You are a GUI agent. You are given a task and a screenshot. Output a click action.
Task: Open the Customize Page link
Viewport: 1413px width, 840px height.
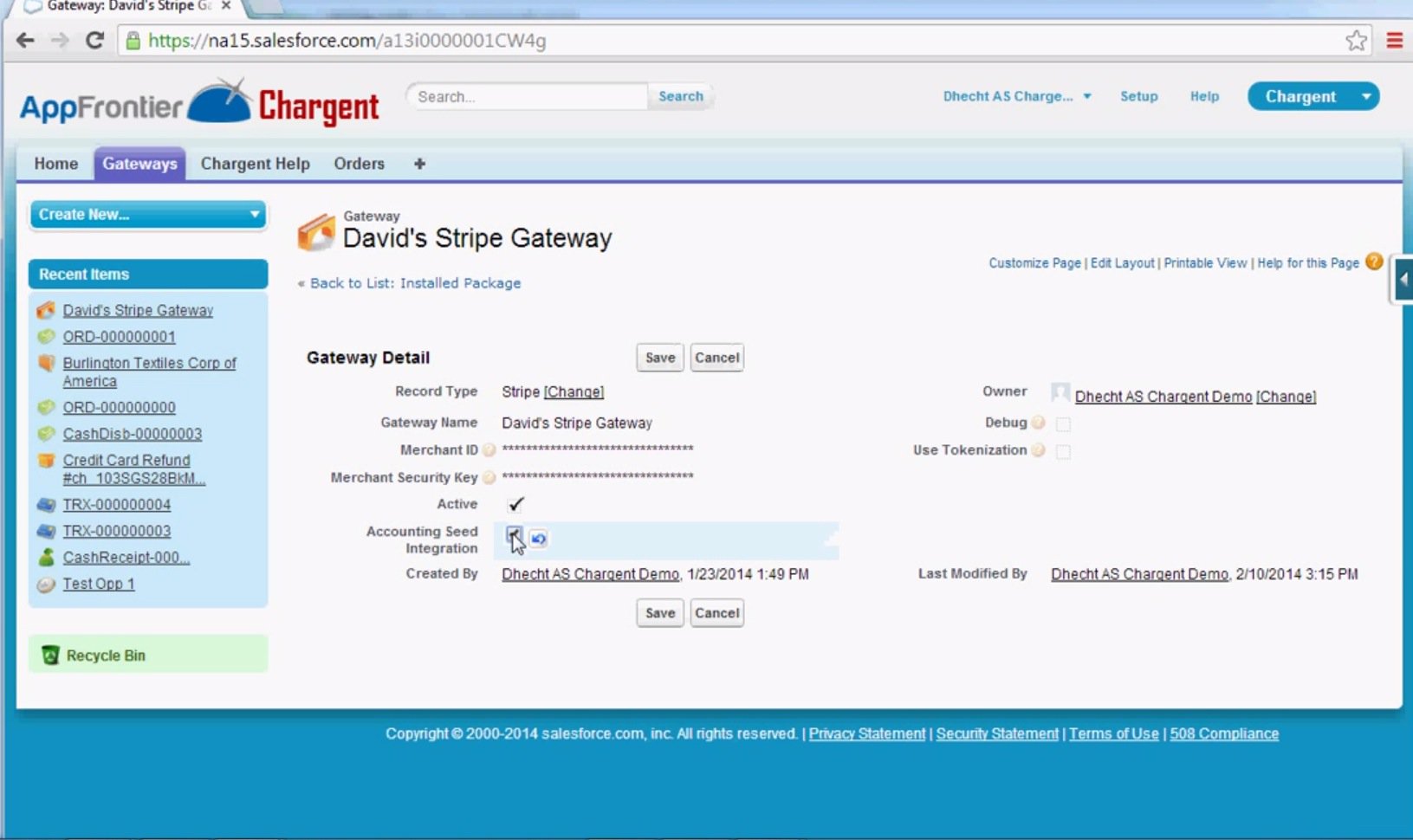click(x=1034, y=263)
